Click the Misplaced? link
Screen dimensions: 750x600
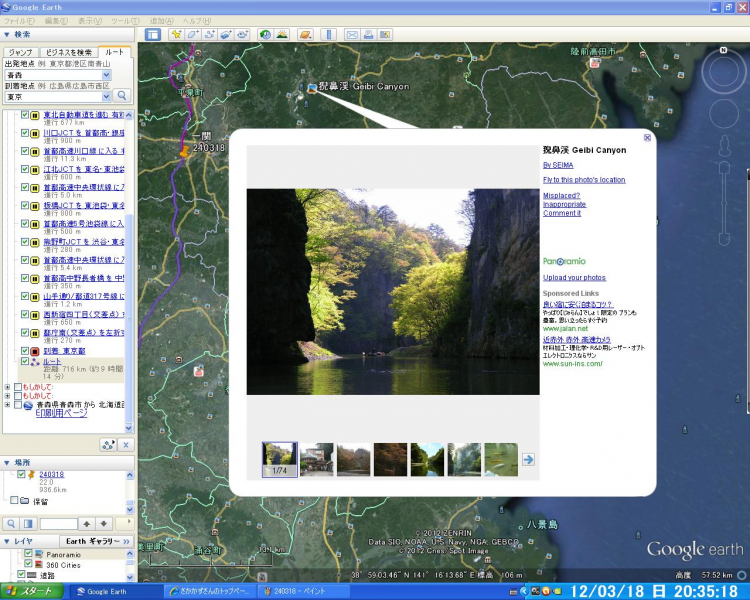[x=562, y=195]
